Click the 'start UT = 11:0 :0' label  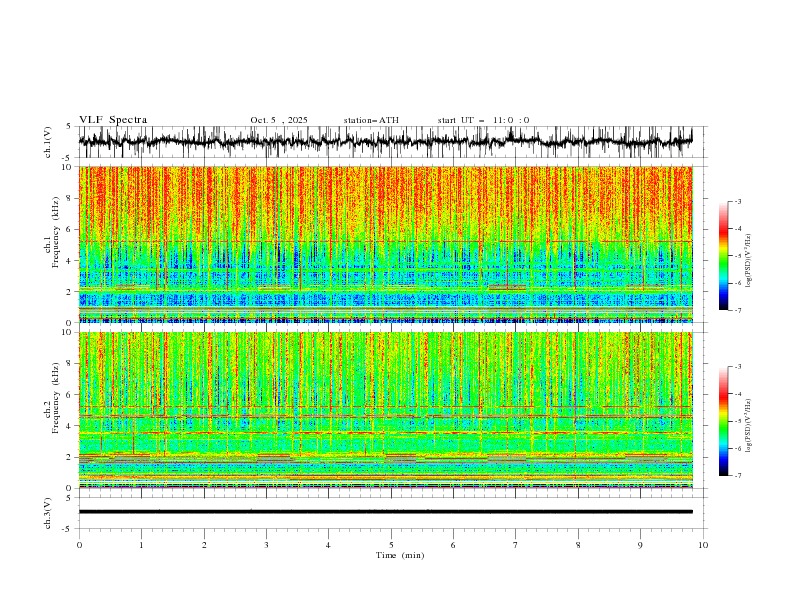click(483, 120)
